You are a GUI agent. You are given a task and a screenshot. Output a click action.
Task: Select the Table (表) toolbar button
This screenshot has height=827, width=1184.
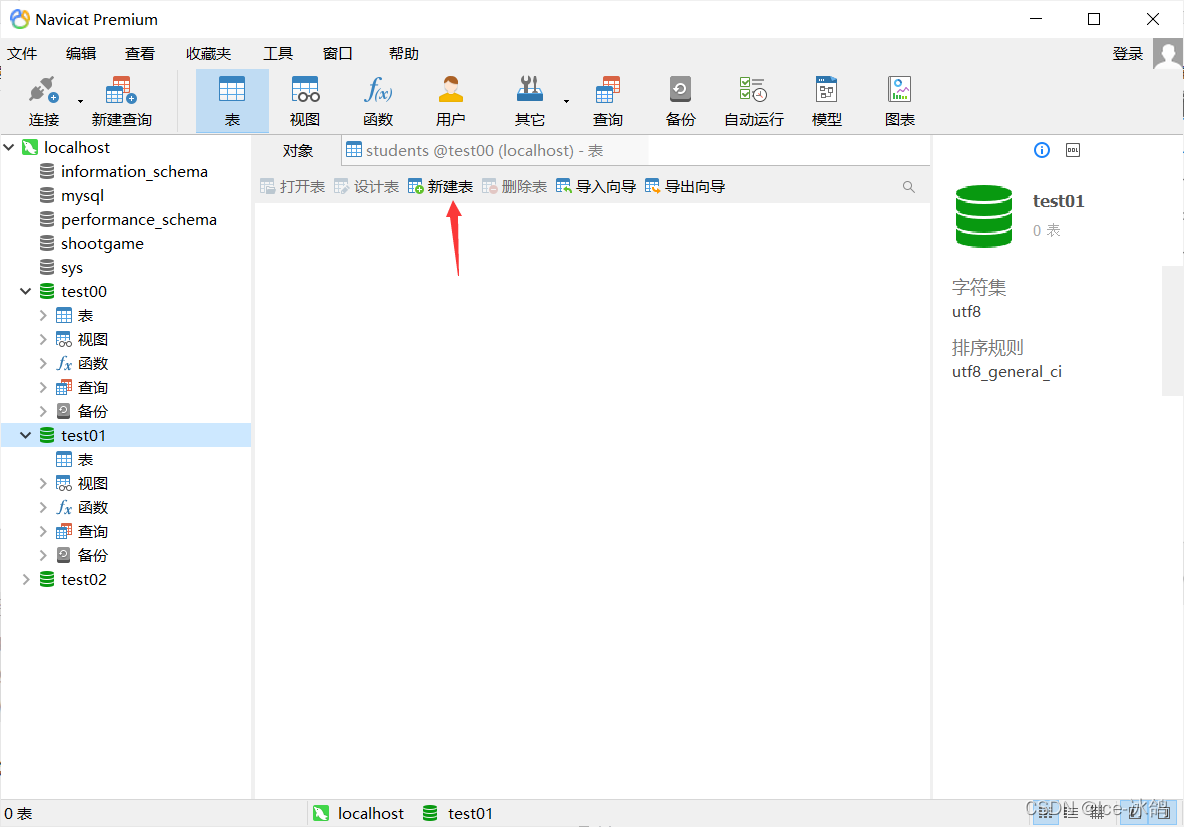(x=232, y=100)
